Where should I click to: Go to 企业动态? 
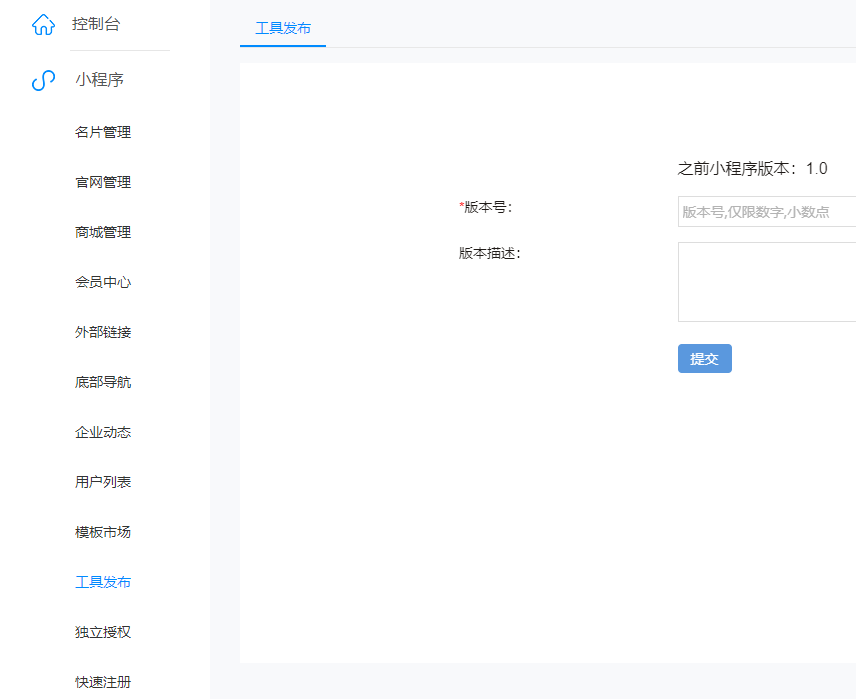[x=103, y=432]
